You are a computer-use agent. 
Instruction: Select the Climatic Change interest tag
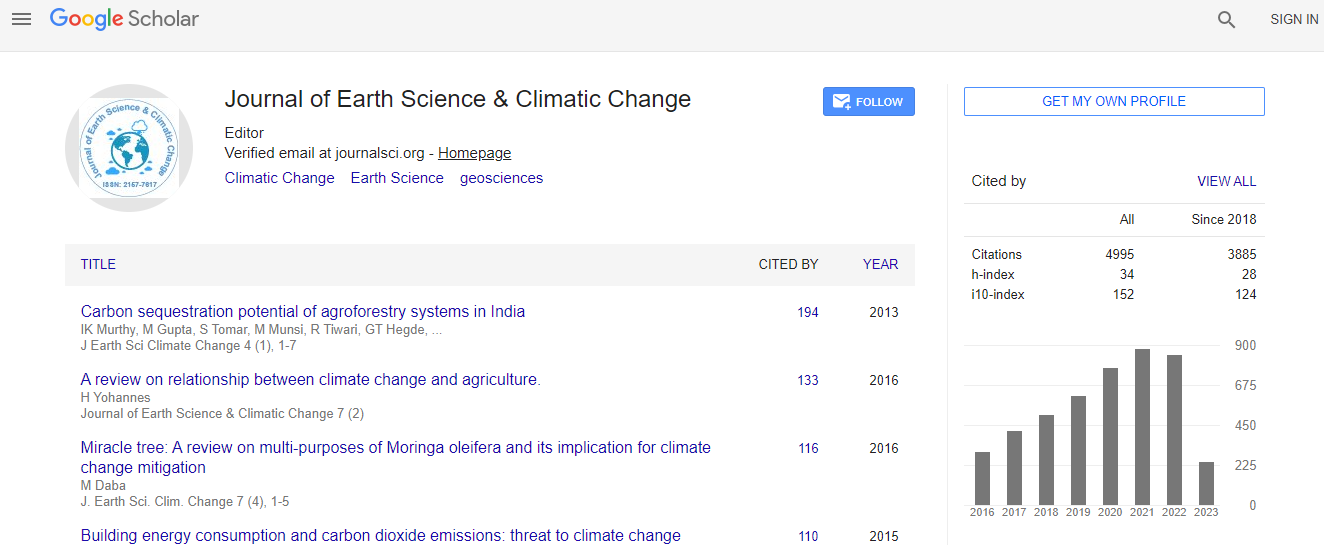tap(279, 178)
